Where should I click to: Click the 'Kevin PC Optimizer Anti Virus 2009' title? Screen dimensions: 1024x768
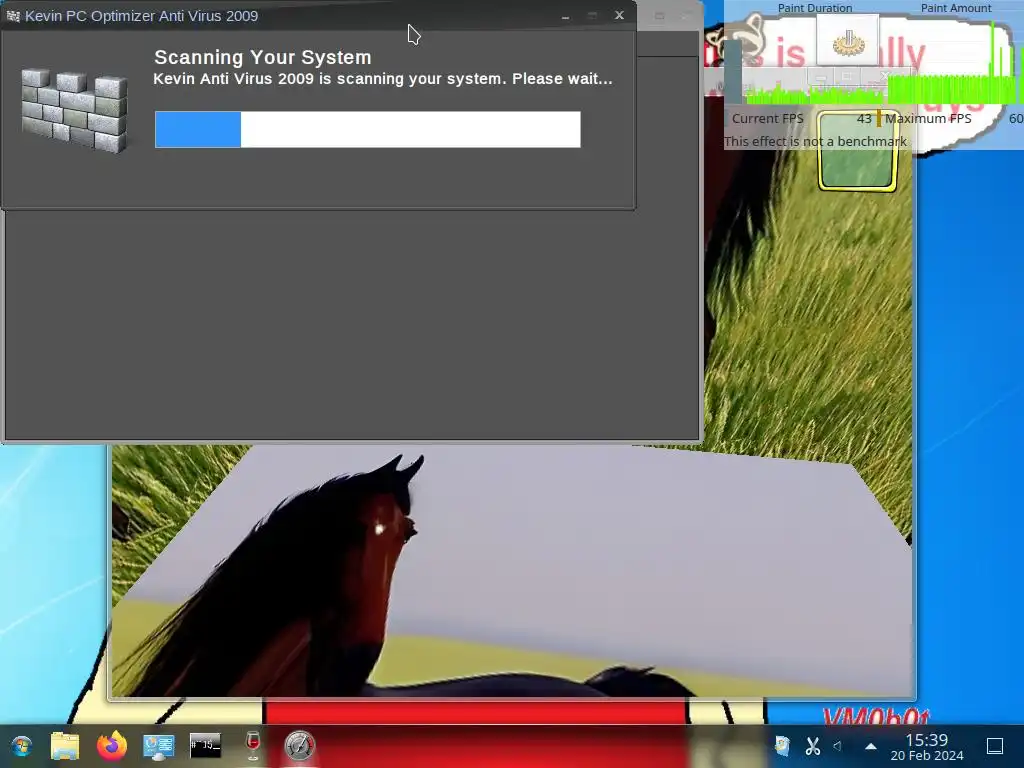141,16
